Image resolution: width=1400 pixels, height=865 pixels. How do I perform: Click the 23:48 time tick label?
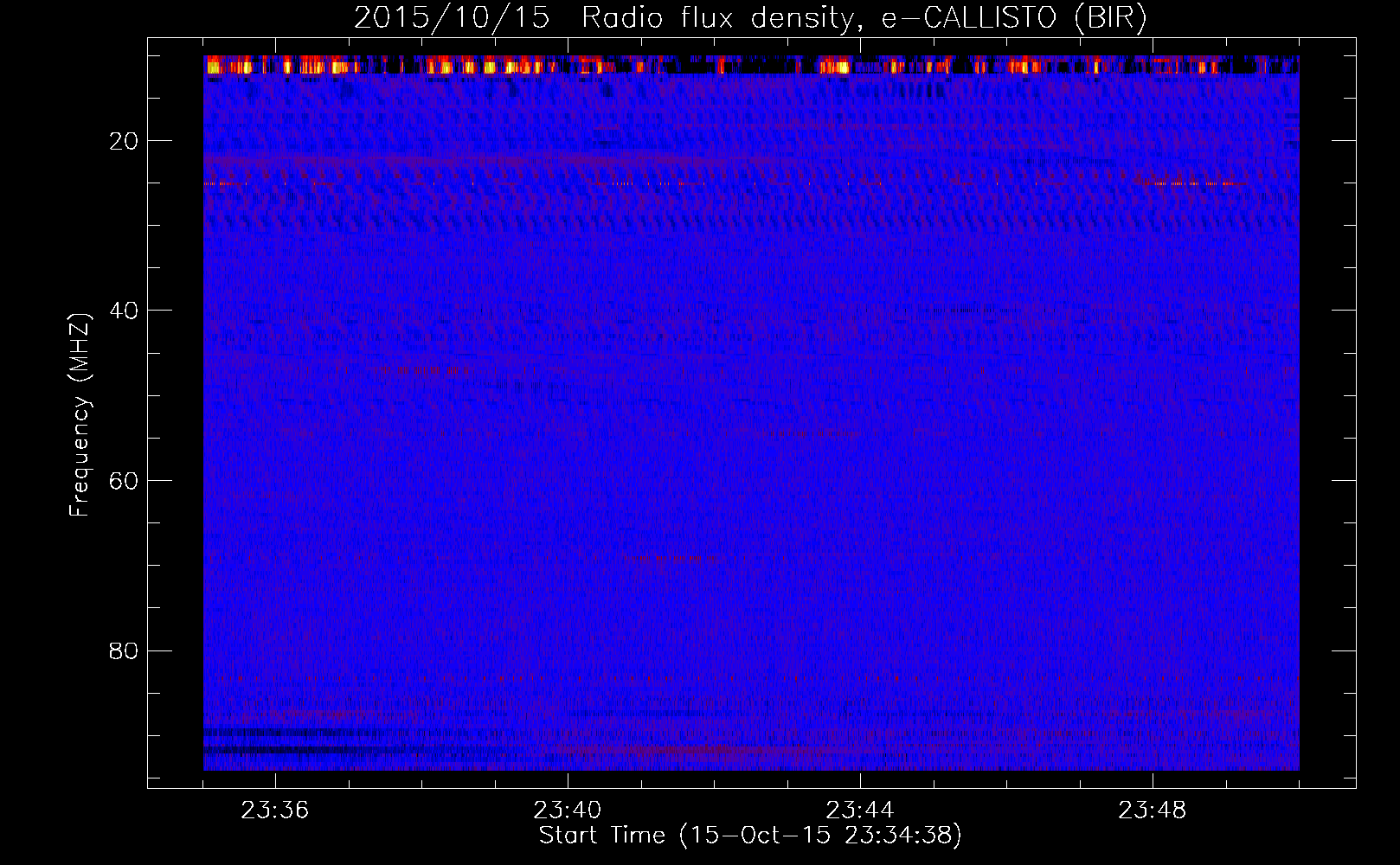click(1153, 811)
